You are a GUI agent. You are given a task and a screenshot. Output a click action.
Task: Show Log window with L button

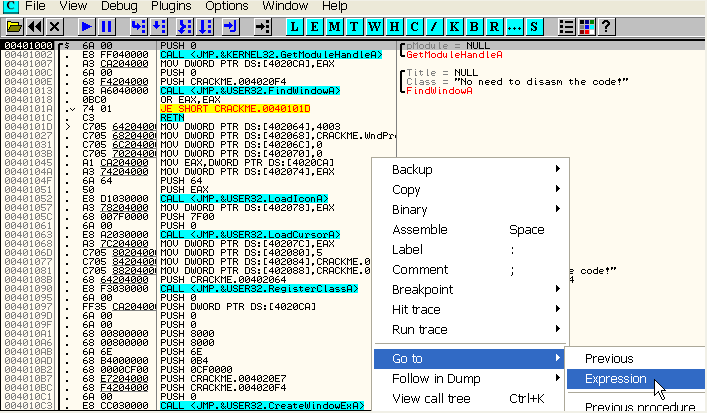click(294, 27)
